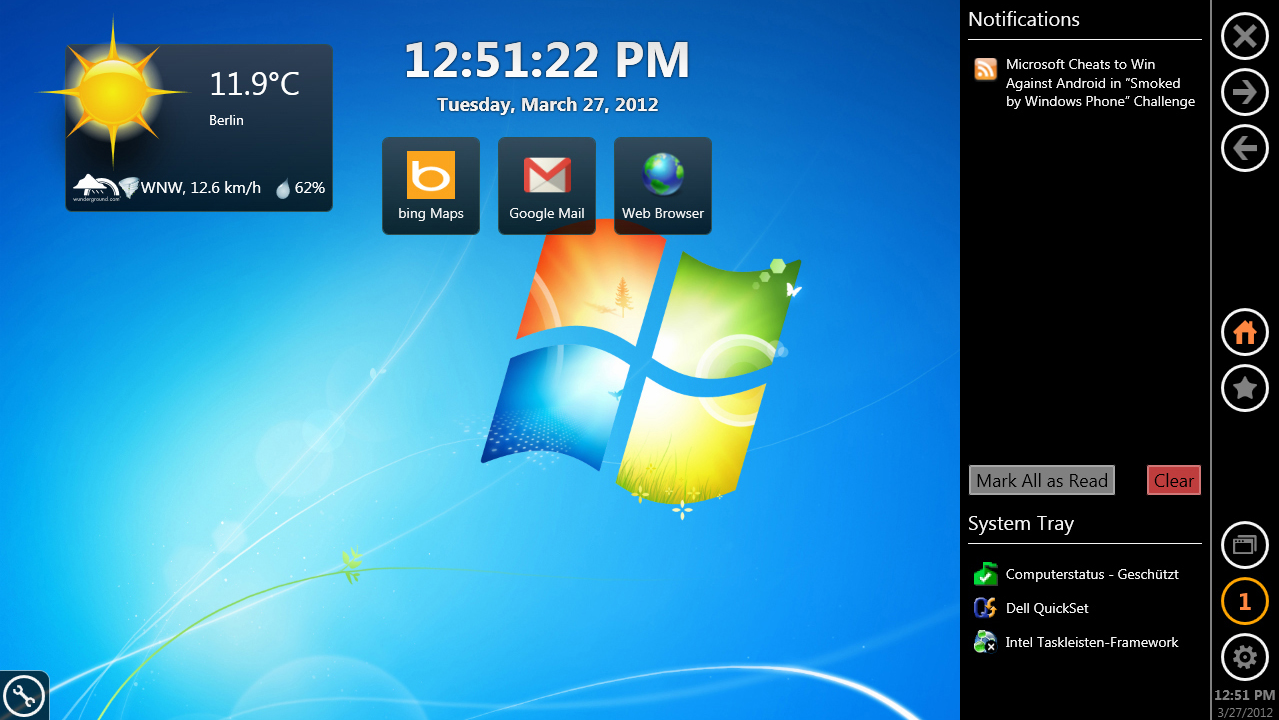Click the wrench tool icon in corner
Viewport: 1279px width, 720px height.
(23, 696)
